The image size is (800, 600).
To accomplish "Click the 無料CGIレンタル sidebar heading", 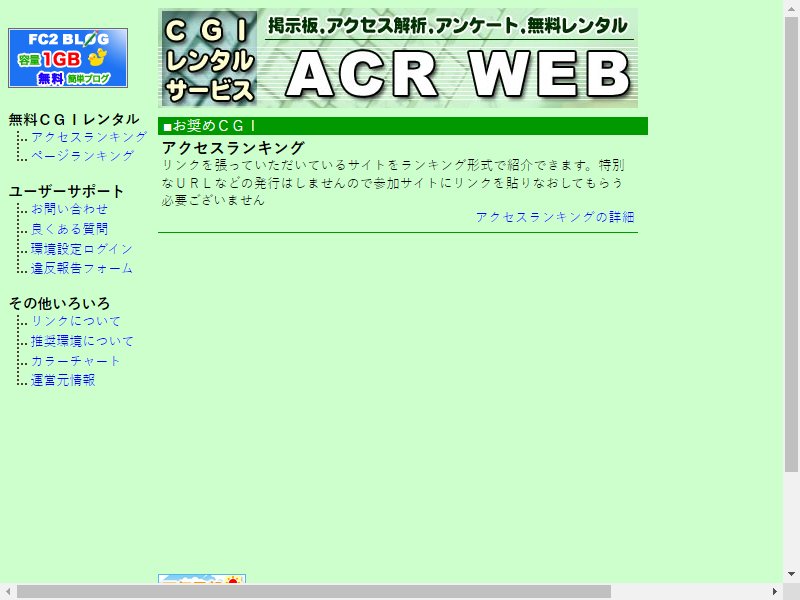I will point(74,119).
